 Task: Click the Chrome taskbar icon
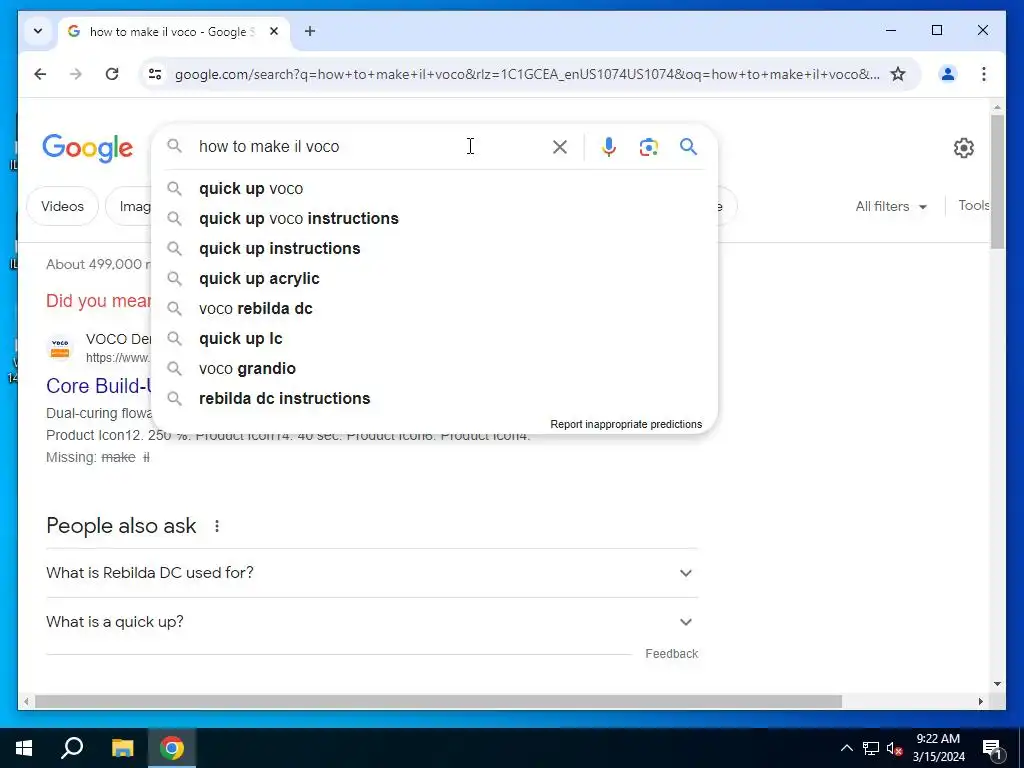172,748
